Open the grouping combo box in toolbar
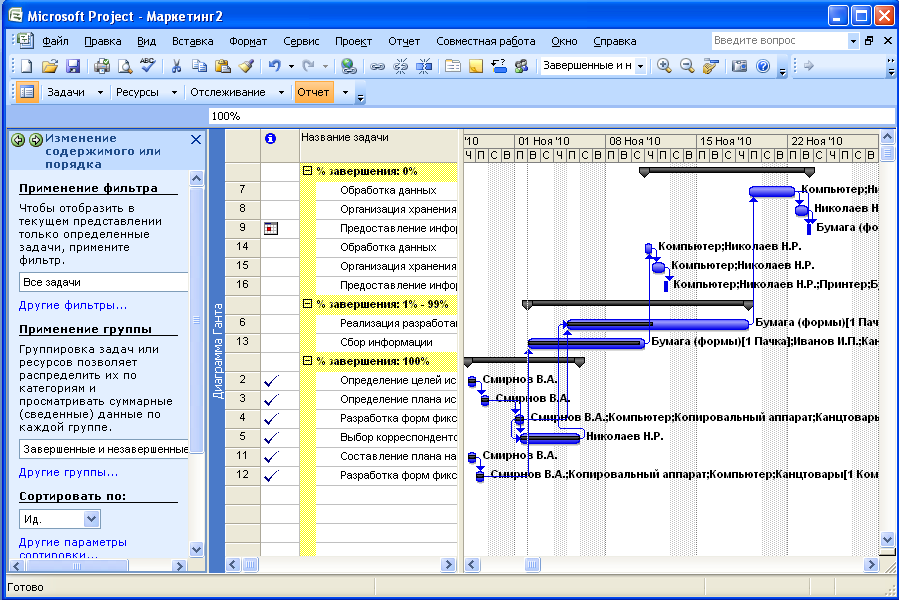The width and height of the screenshot is (899, 600). tap(640, 66)
